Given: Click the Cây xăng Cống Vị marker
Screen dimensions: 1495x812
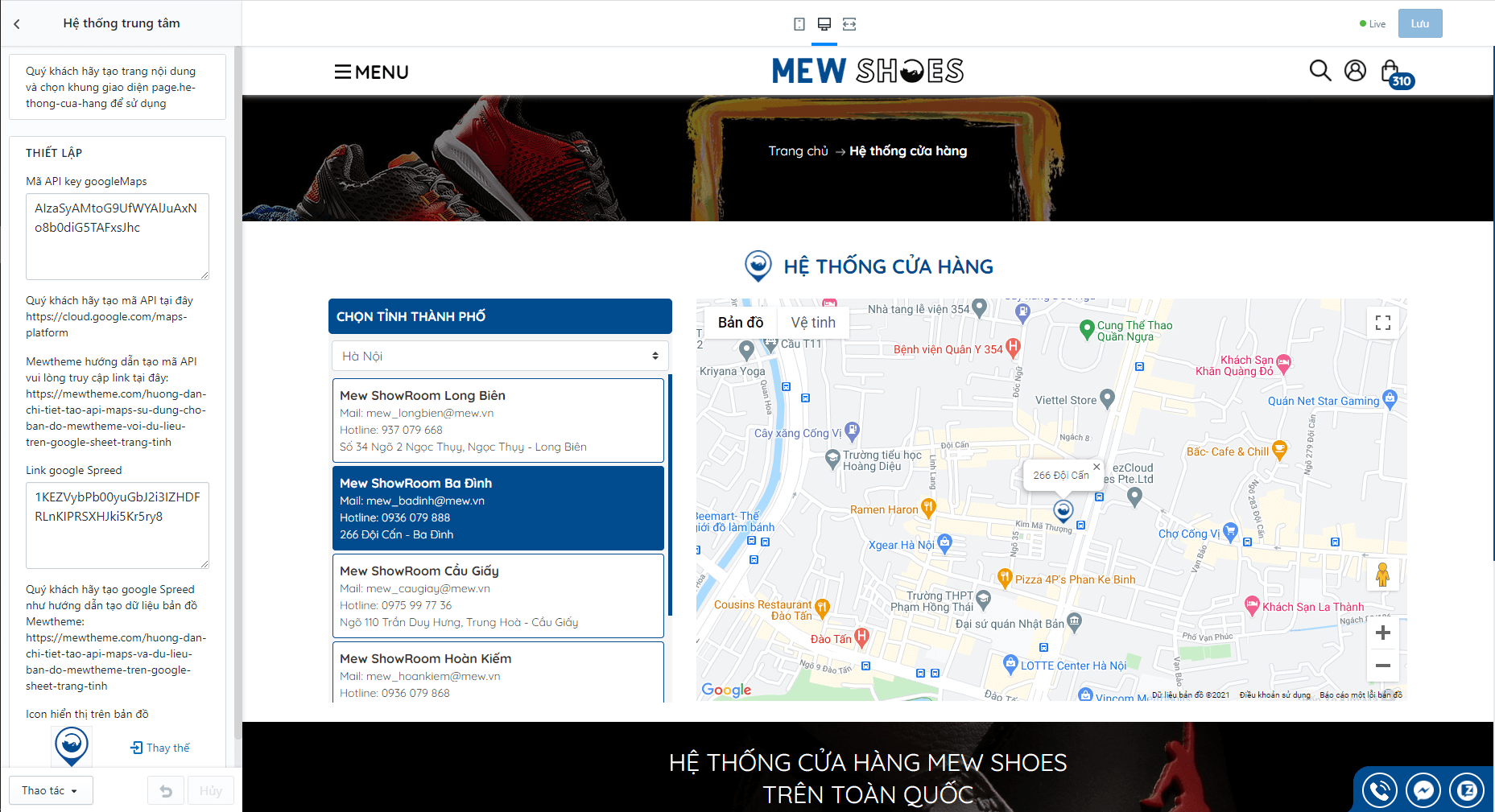Looking at the screenshot, I should pos(853,431).
